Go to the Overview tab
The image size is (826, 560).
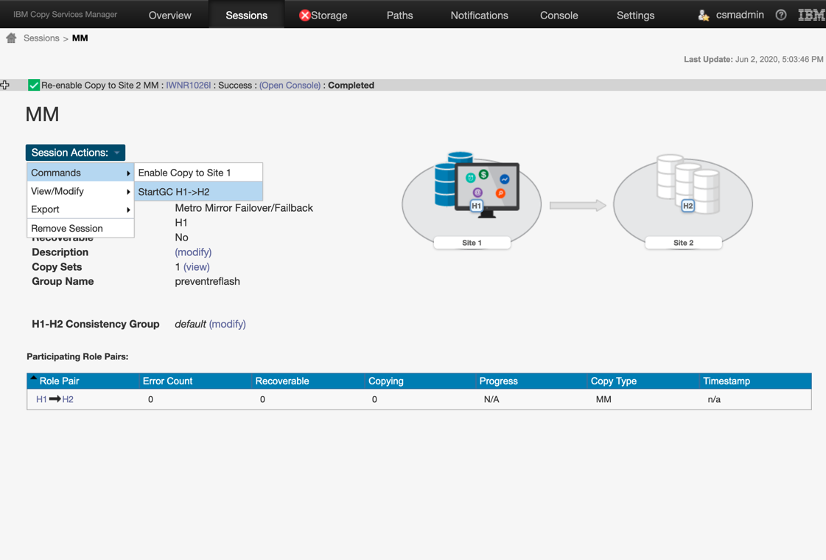[170, 15]
